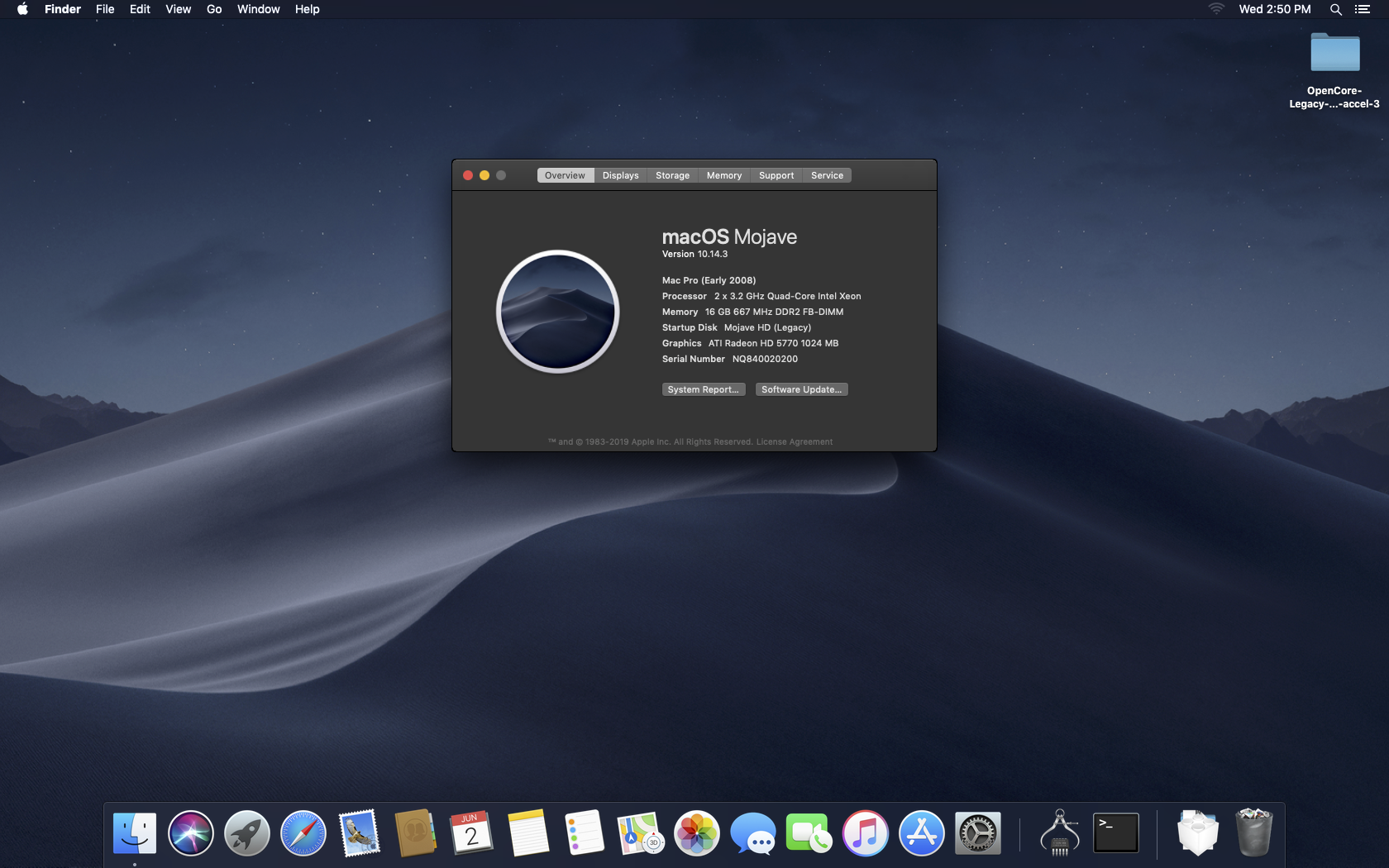
Task: Click serial number NQ840020200
Action: pyautogui.click(x=765, y=360)
